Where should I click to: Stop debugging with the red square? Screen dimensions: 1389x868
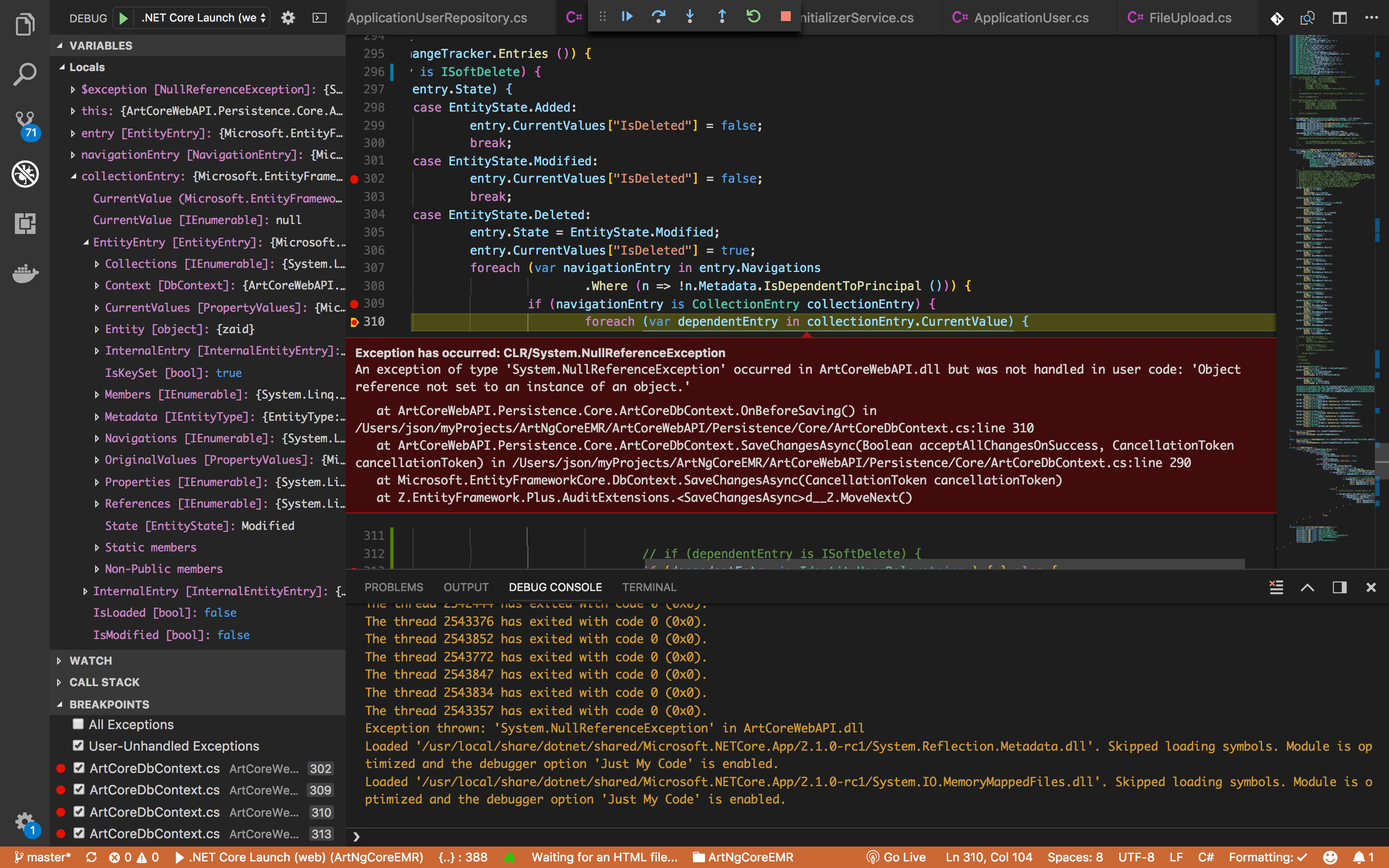785,17
